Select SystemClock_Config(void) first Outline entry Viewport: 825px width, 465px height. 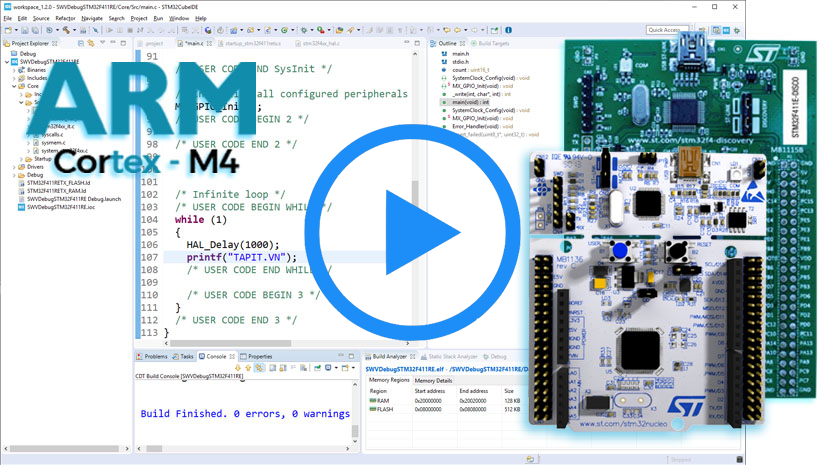490,78
